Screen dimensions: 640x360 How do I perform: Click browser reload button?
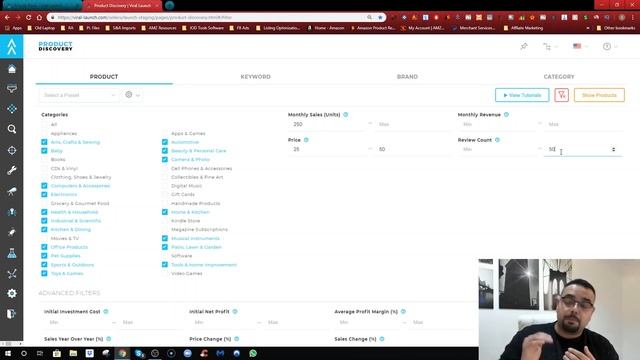28,18
